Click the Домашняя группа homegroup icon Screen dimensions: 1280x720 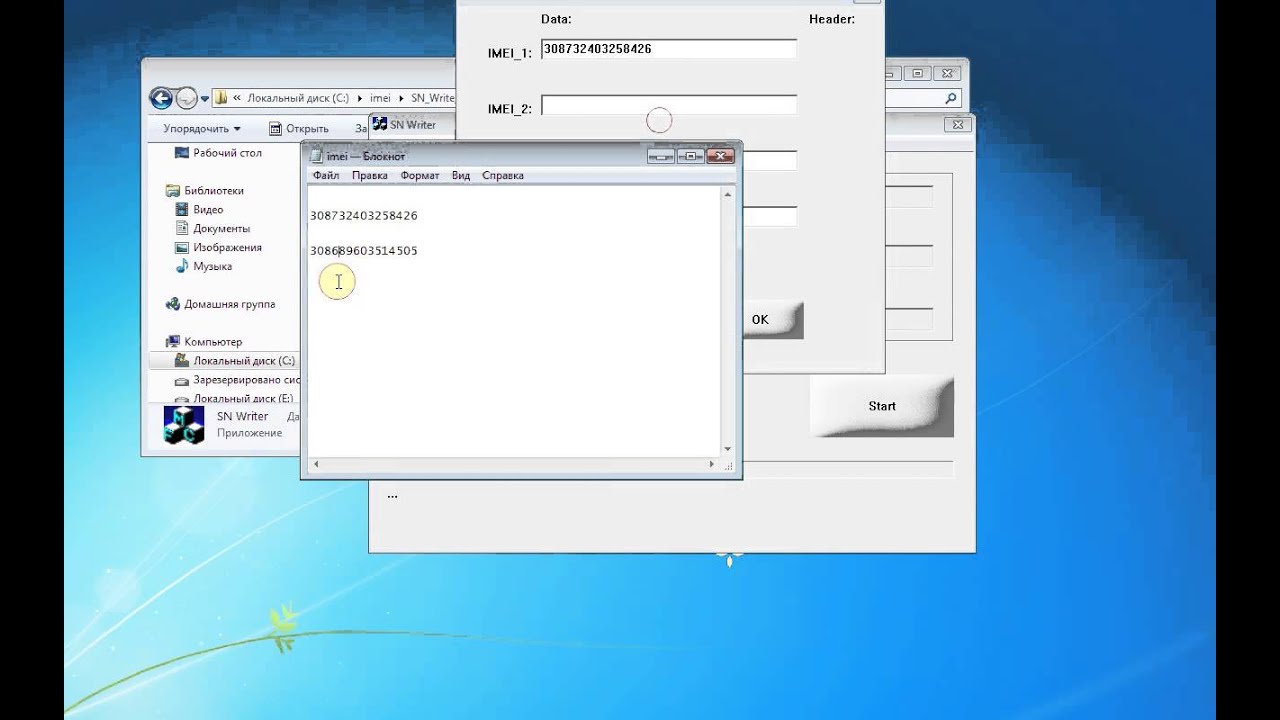172,304
